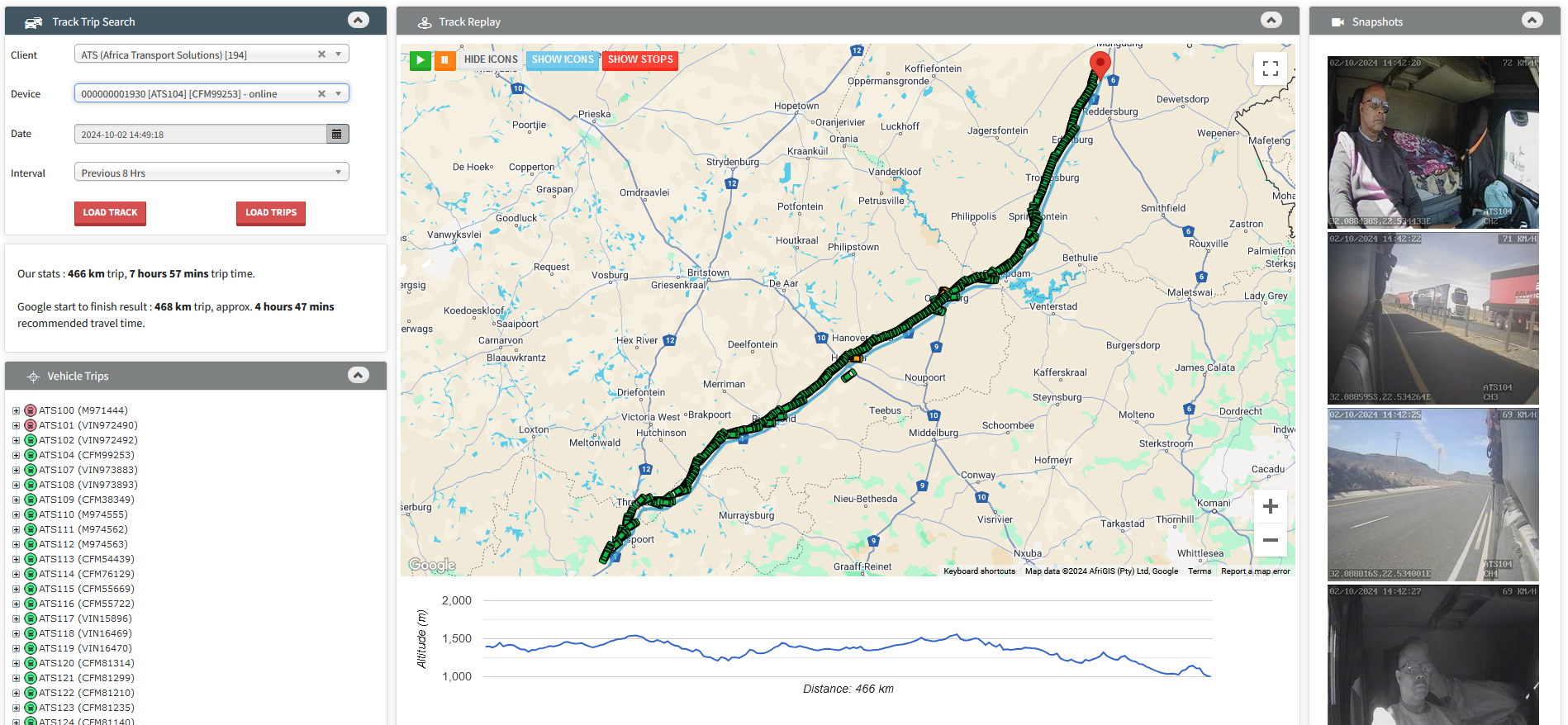Collapse the Track Trip Search panel

(358, 20)
